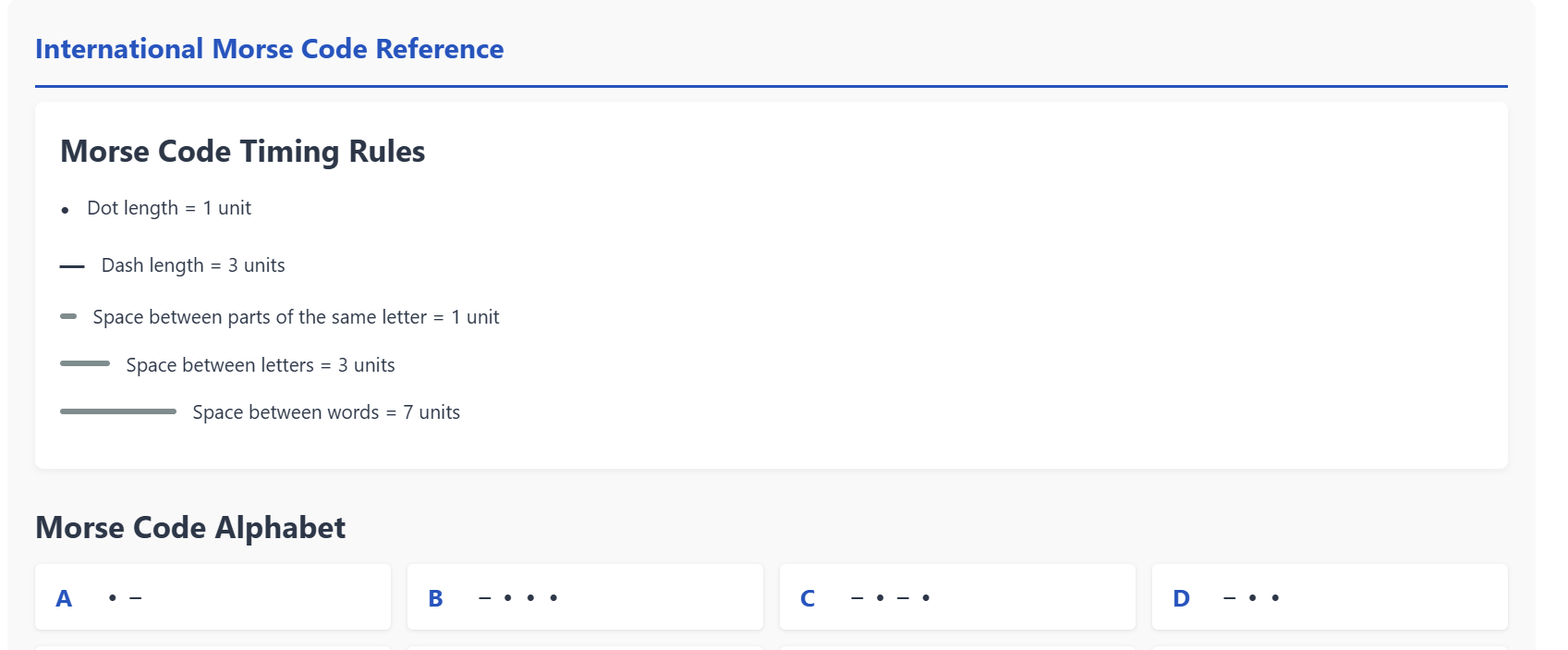Click the Morse Code Alphabet heading

[190, 528]
